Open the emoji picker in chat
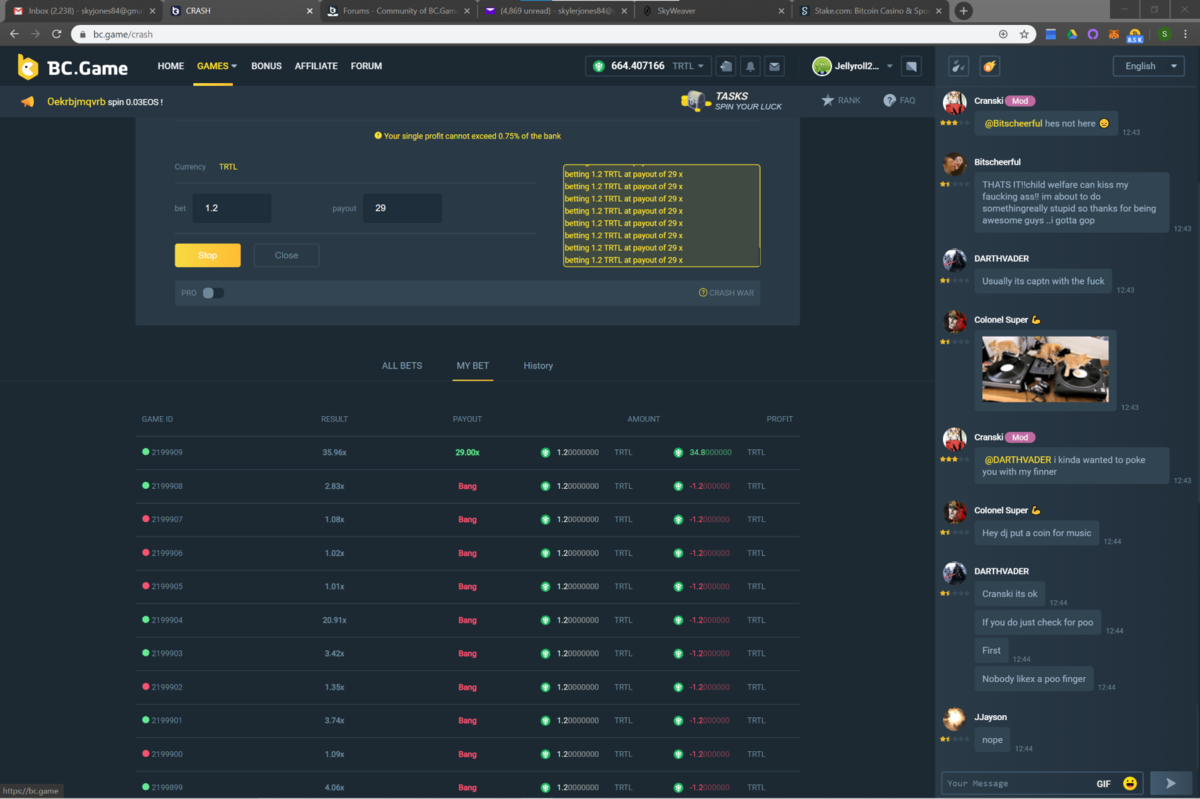 (1130, 783)
